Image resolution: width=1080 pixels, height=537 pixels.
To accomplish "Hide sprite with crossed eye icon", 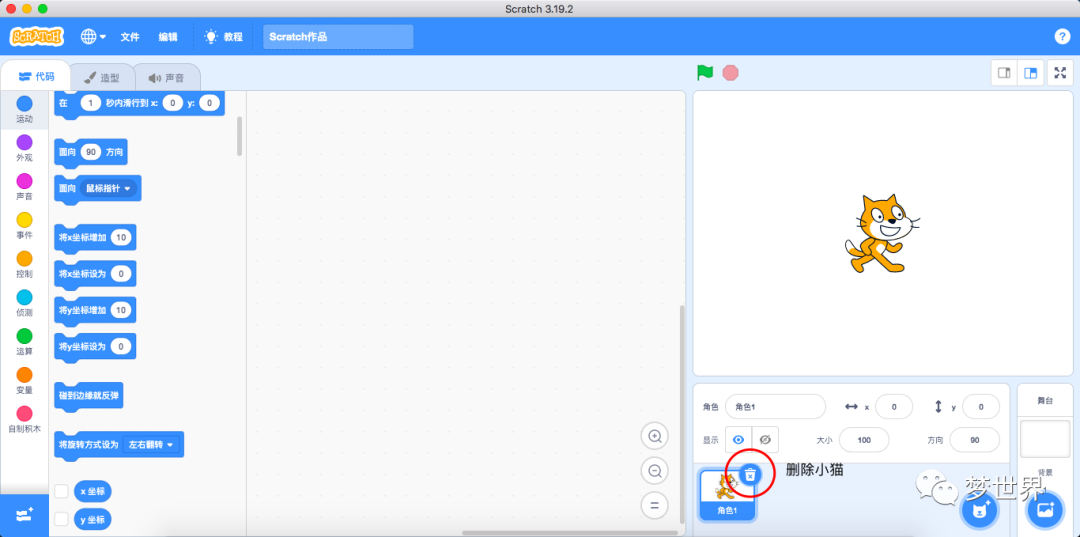I will (765, 439).
